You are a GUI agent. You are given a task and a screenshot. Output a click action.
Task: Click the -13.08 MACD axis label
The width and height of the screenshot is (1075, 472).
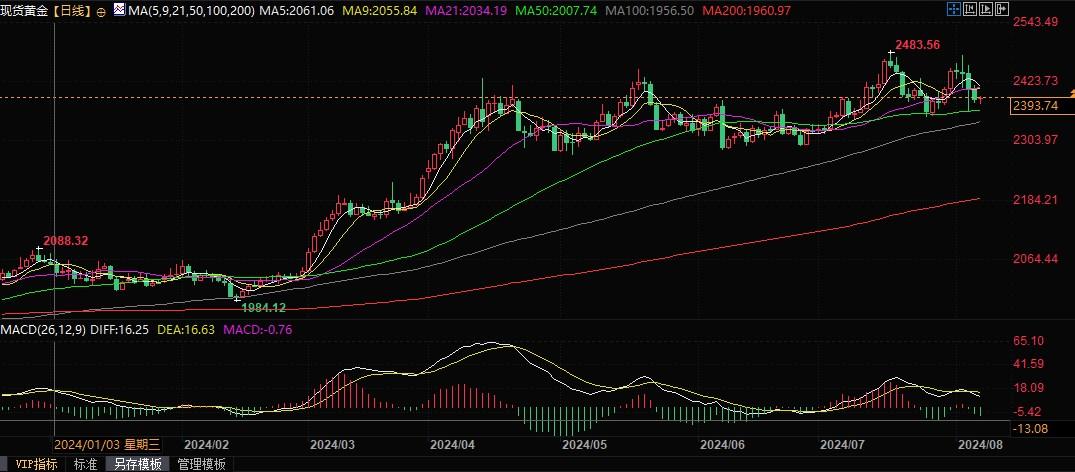click(1028, 429)
